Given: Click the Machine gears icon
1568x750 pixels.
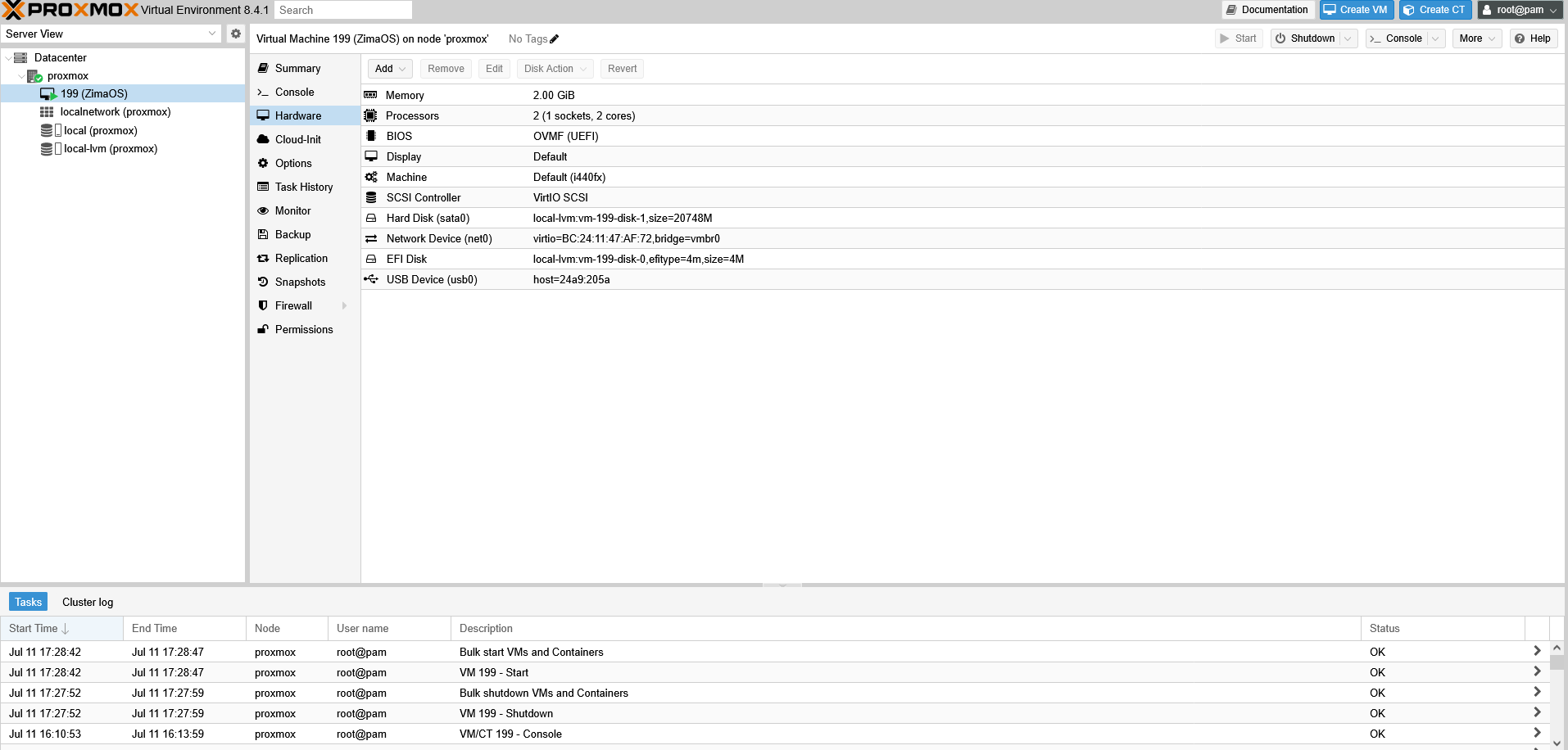Looking at the screenshot, I should click(x=371, y=177).
